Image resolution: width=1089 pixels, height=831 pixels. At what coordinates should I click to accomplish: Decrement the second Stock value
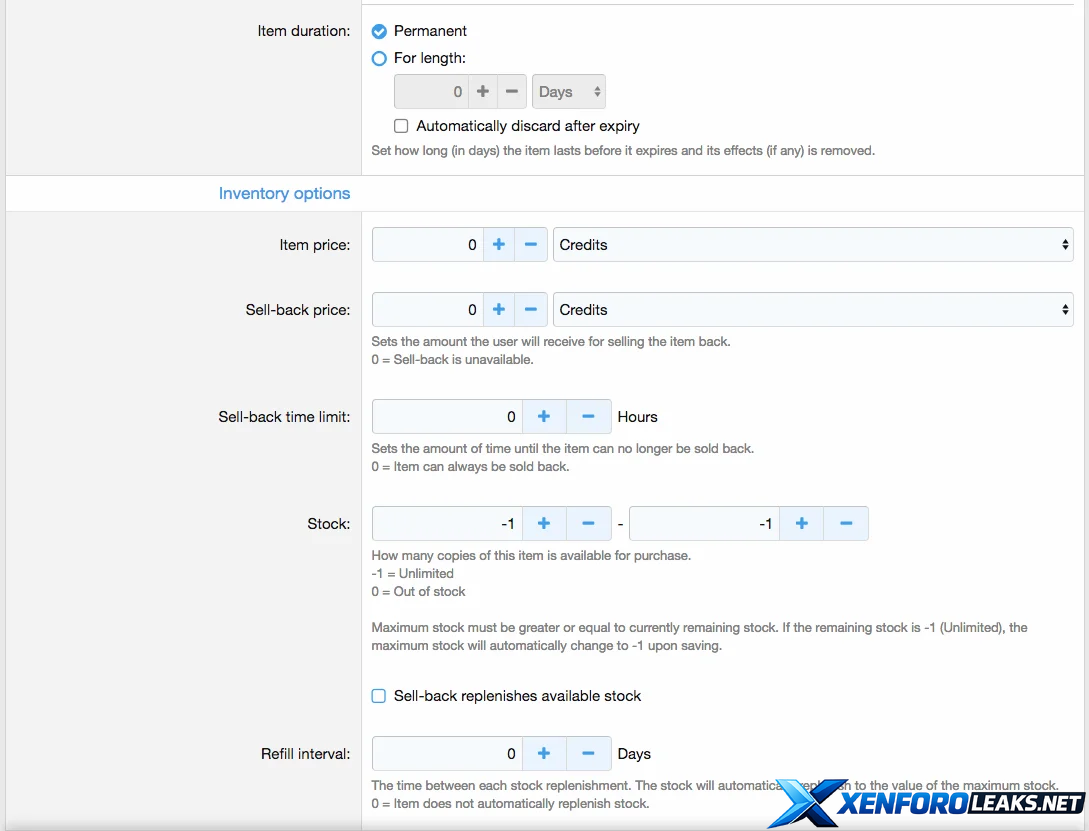pyautogui.click(x=846, y=524)
